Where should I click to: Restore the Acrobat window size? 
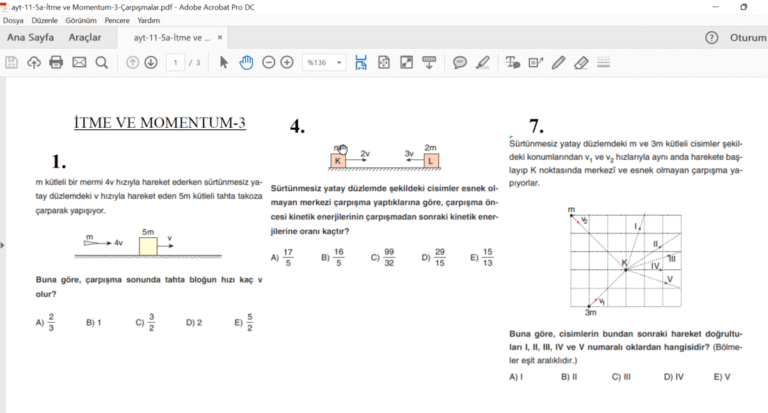pyautogui.click(x=744, y=7)
